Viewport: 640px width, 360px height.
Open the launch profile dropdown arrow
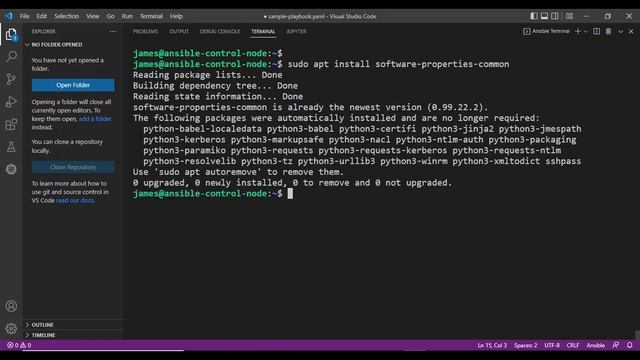tap(586, 31)
